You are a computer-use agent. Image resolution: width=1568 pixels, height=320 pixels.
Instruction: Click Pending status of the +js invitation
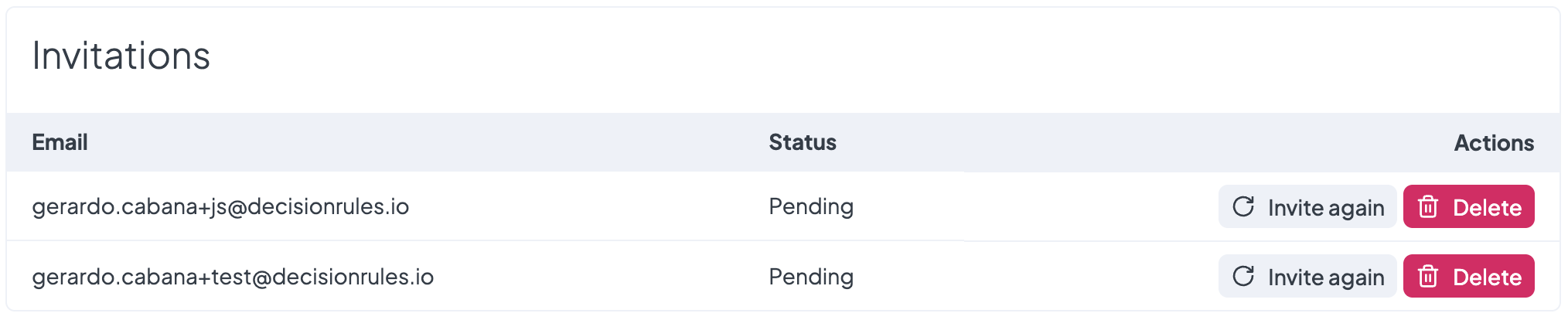click(811, 206)
